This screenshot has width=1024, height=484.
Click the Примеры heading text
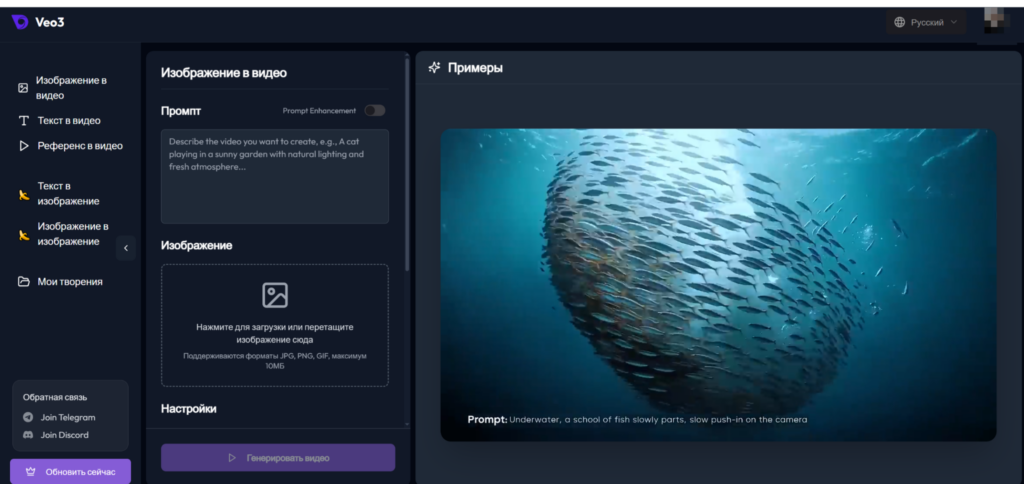(x=475, y=68)
